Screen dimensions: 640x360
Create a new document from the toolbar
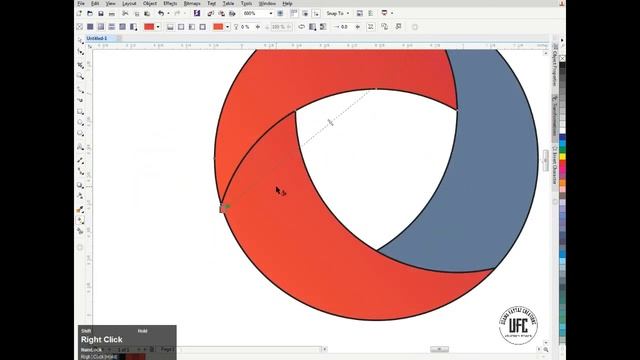pos(79,13)
